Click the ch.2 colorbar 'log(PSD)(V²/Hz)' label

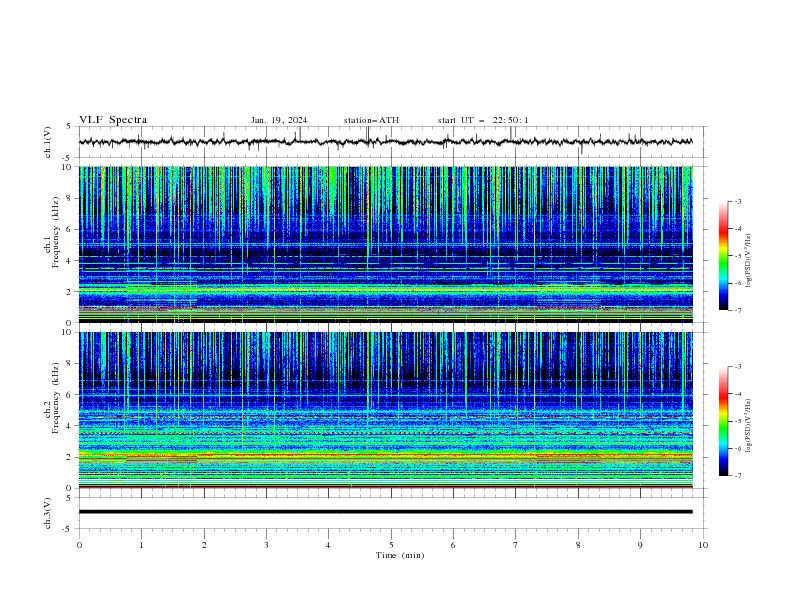748,425
